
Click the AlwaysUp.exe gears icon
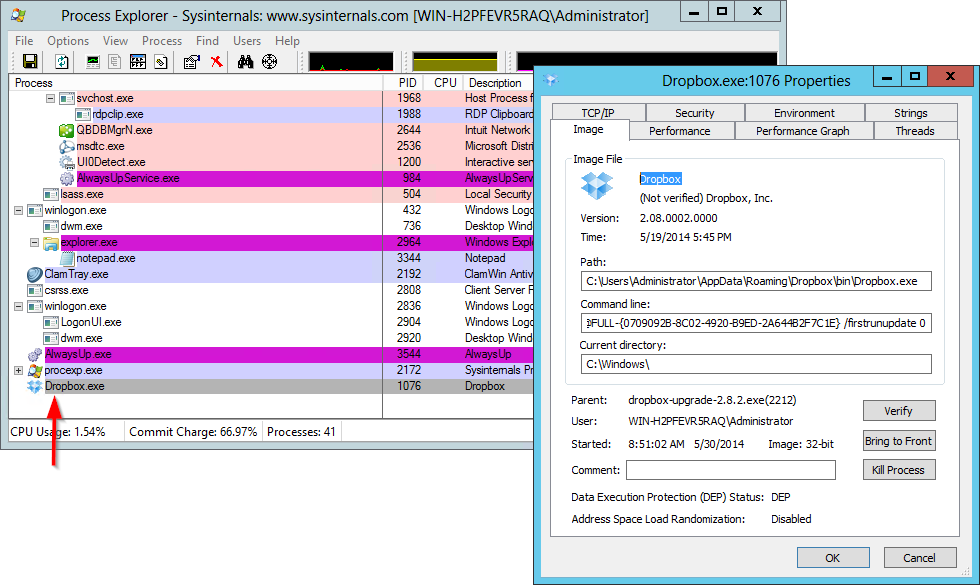pyautogui.click(x=35, y=354)
